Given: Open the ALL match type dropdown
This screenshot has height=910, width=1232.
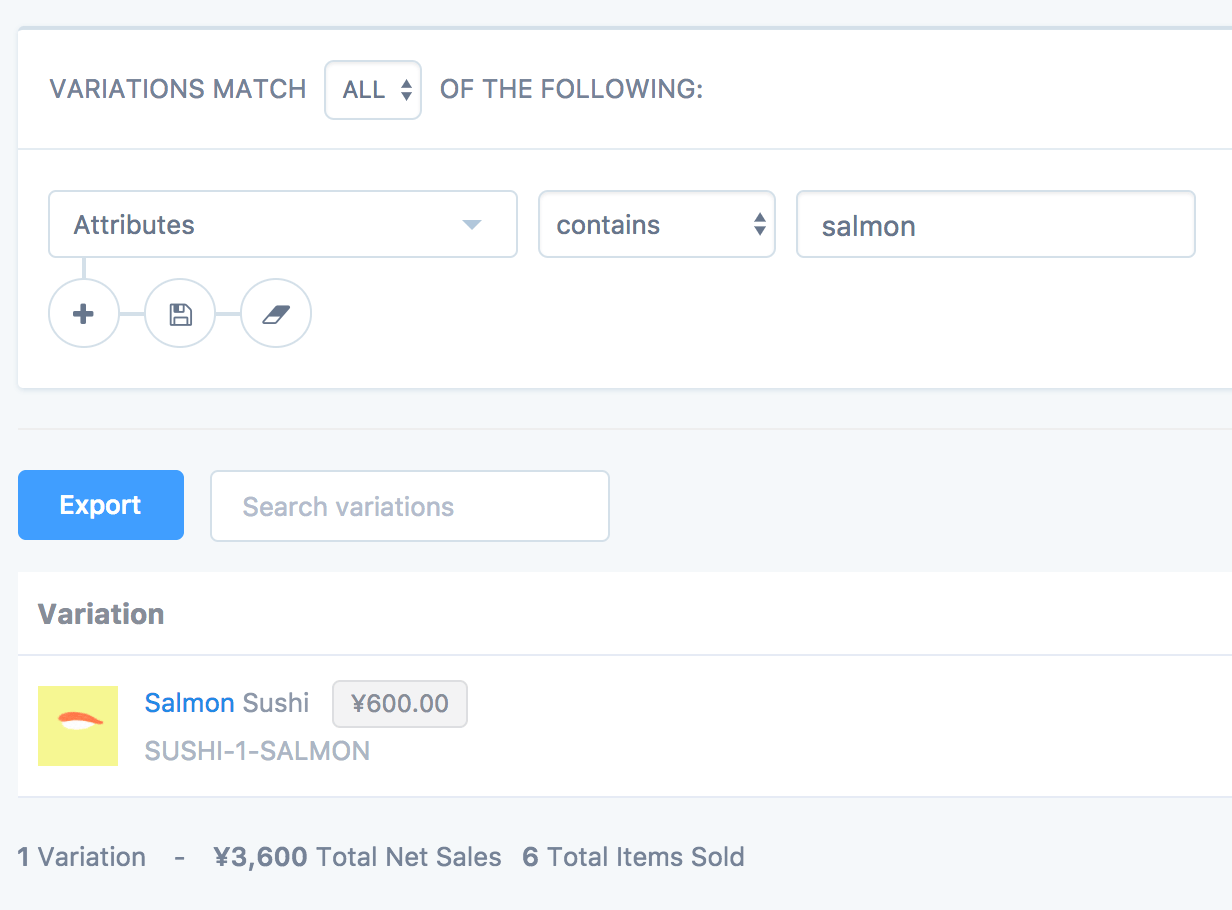Looking at the screenshot, I should (373, 90).
